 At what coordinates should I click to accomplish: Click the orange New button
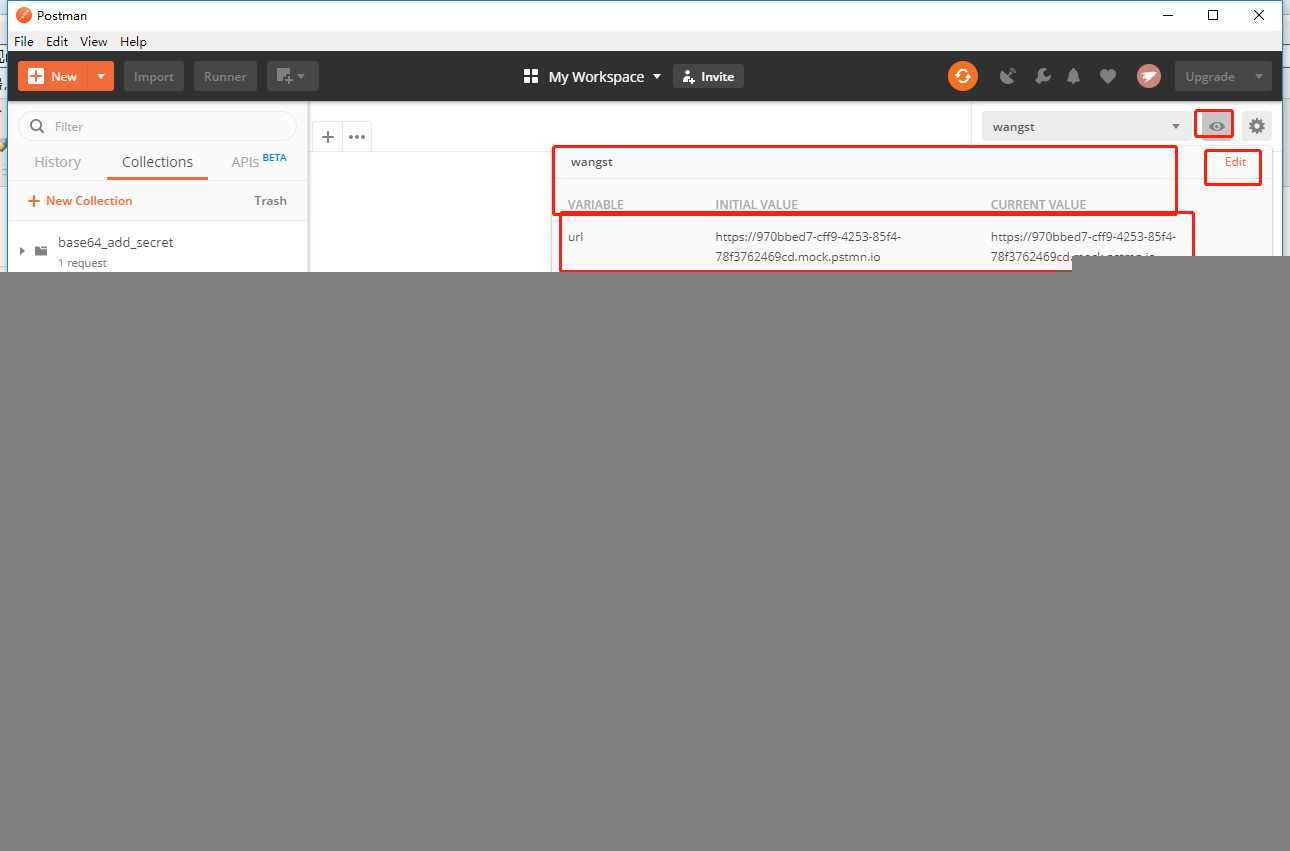click(x=53, y=76)
